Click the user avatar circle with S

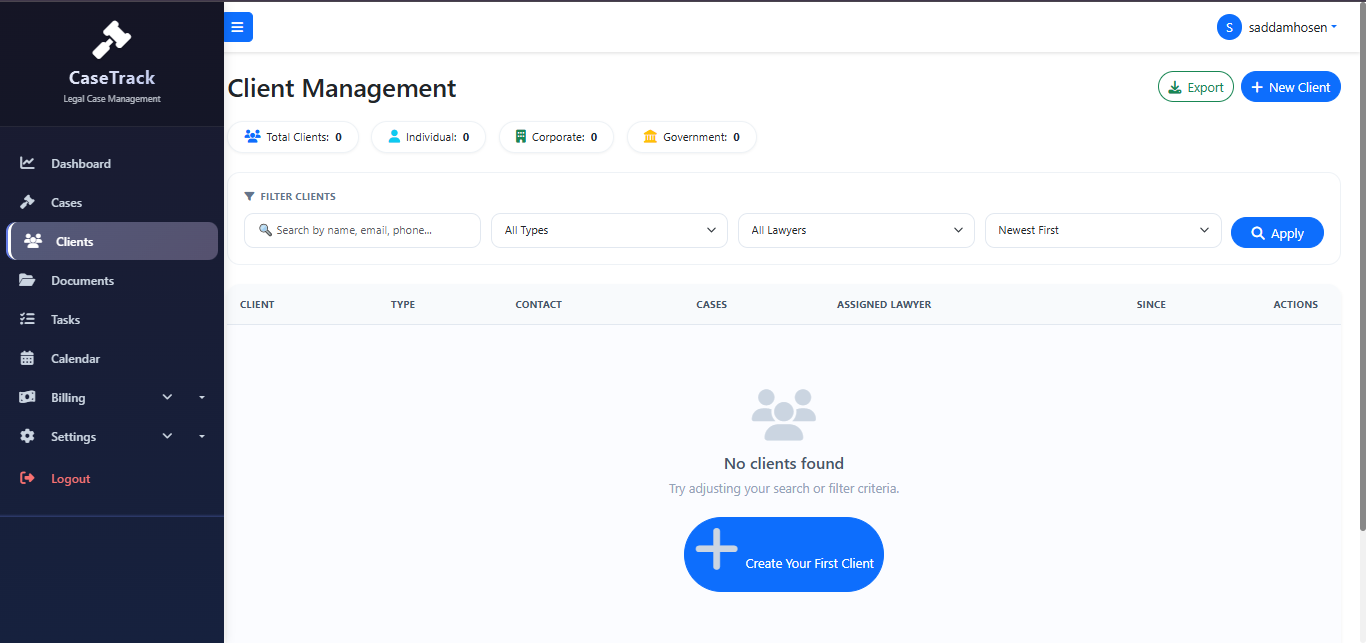coord(1229,28)
